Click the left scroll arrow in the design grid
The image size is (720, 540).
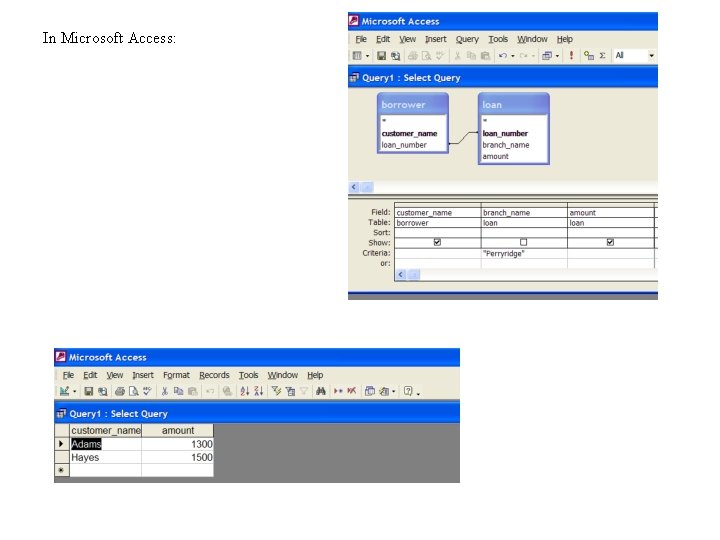(x=400, y=275)
